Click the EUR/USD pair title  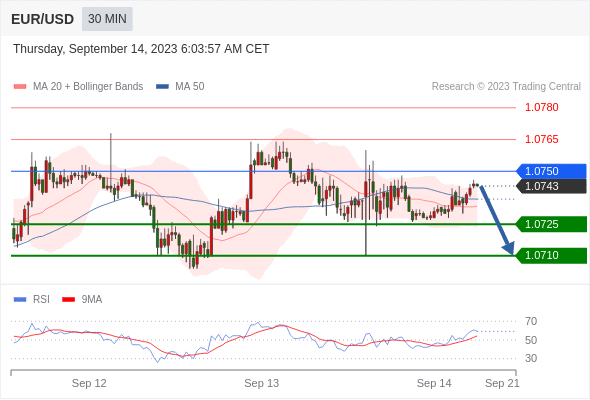tap(43, 19)
